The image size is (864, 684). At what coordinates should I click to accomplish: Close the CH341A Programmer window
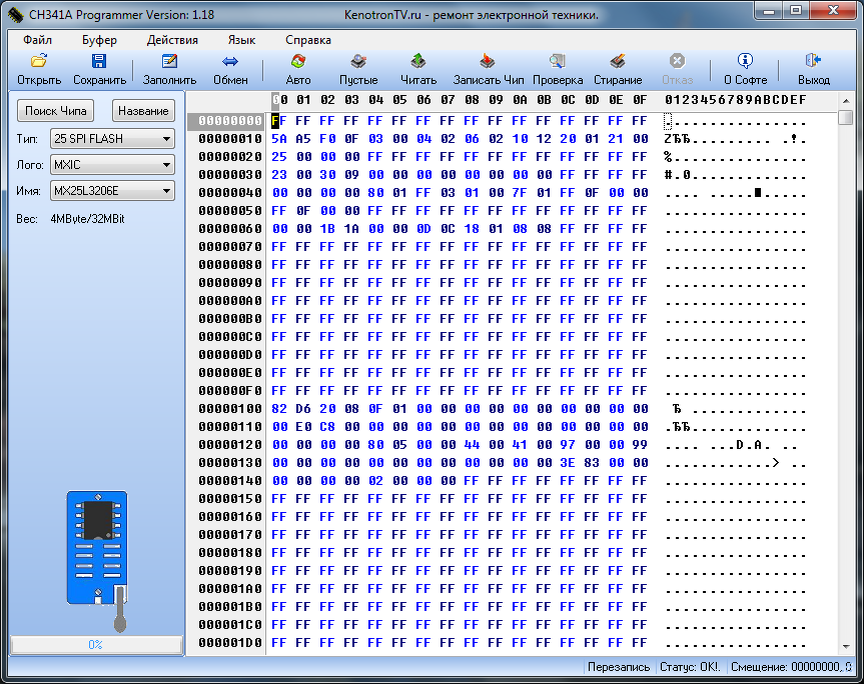coord(833,11)
